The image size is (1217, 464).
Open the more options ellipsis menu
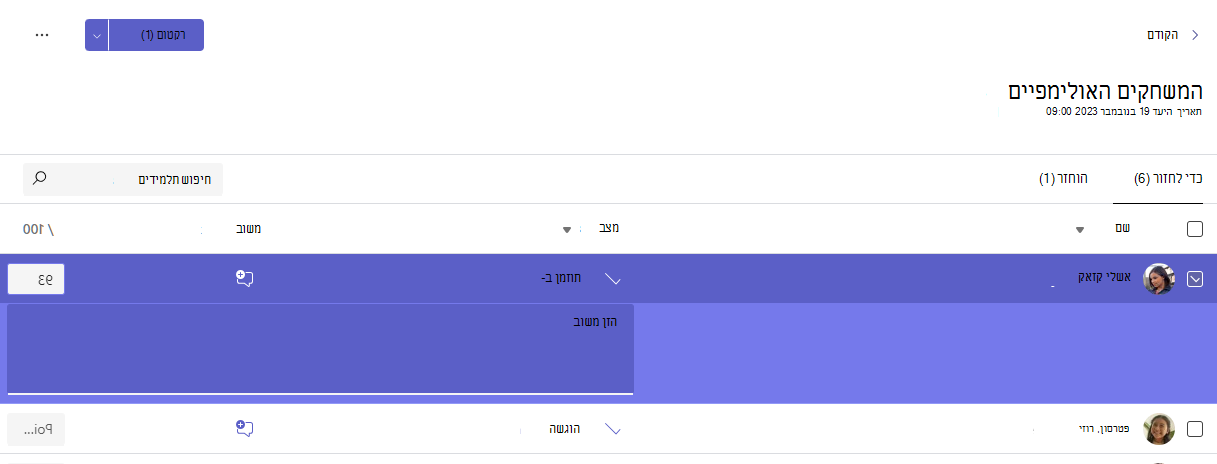(x=42, y=34)
